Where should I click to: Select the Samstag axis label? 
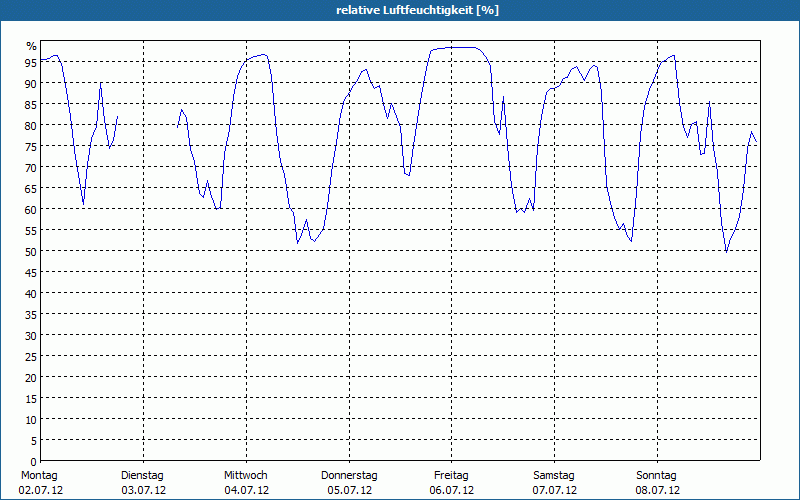pos(554,476)
